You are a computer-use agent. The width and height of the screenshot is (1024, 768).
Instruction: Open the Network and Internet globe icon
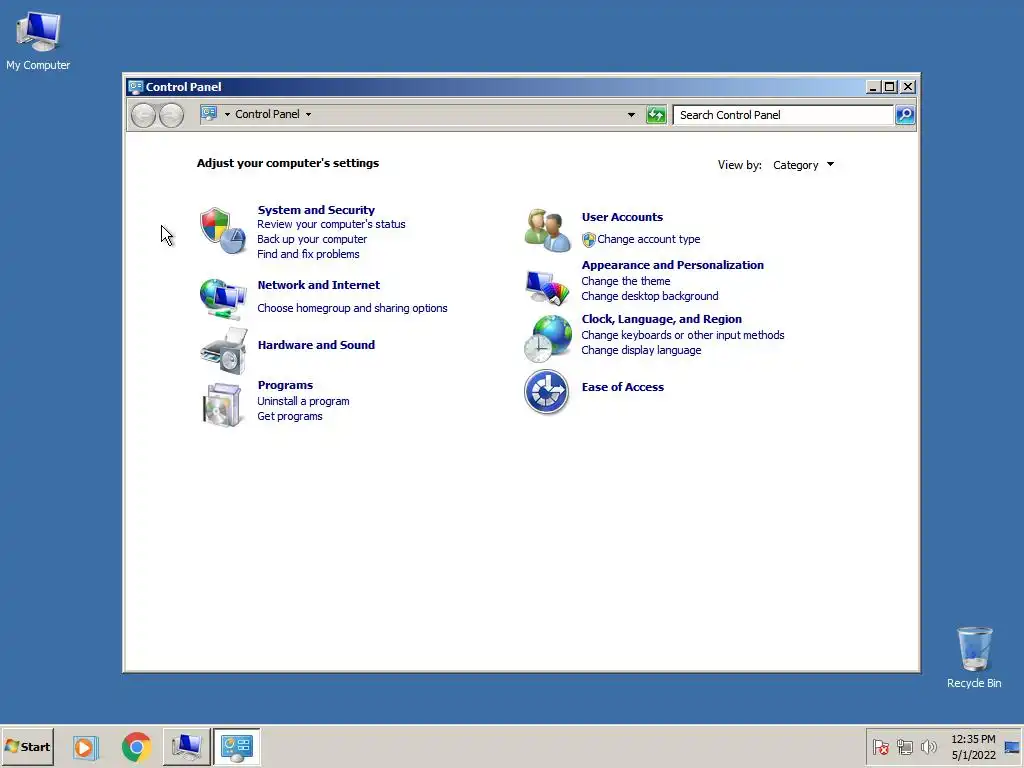click(223, 298)
